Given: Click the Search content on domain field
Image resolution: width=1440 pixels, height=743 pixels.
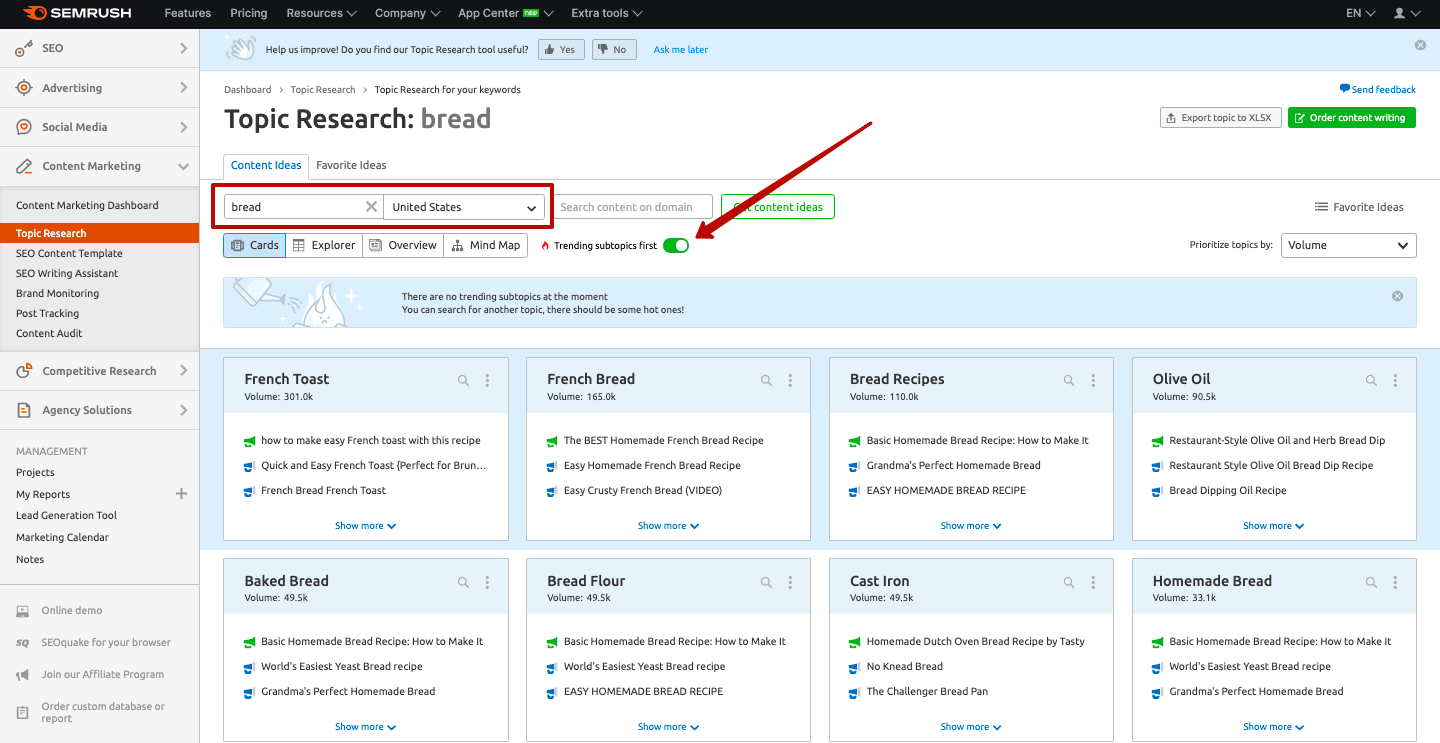Looking at the screenshot, I should [x=633, y=207].
